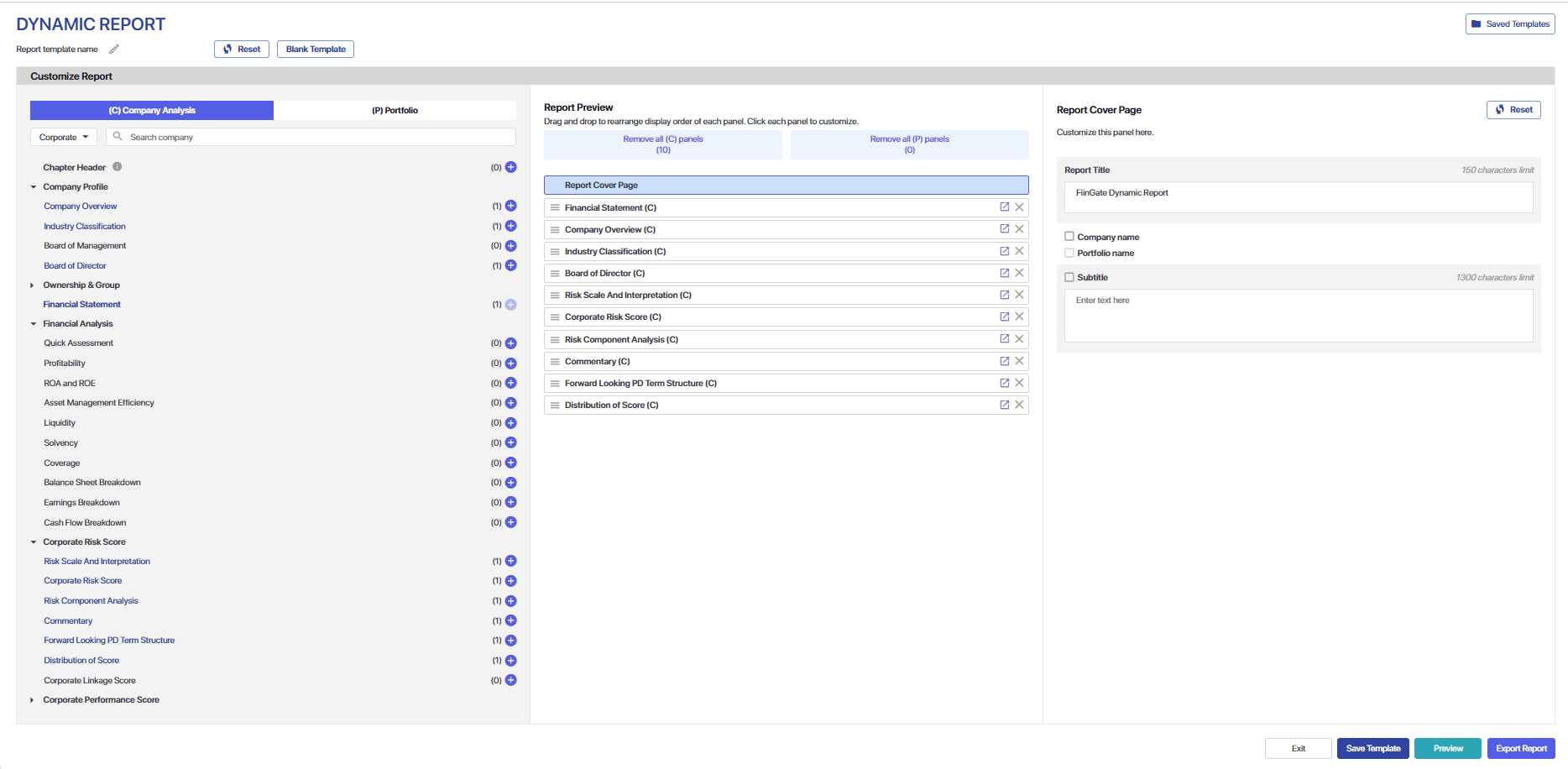This screenshot has height=769, width=1568.
Task: Click Remove all (C) panels
Action: (662, 144)
